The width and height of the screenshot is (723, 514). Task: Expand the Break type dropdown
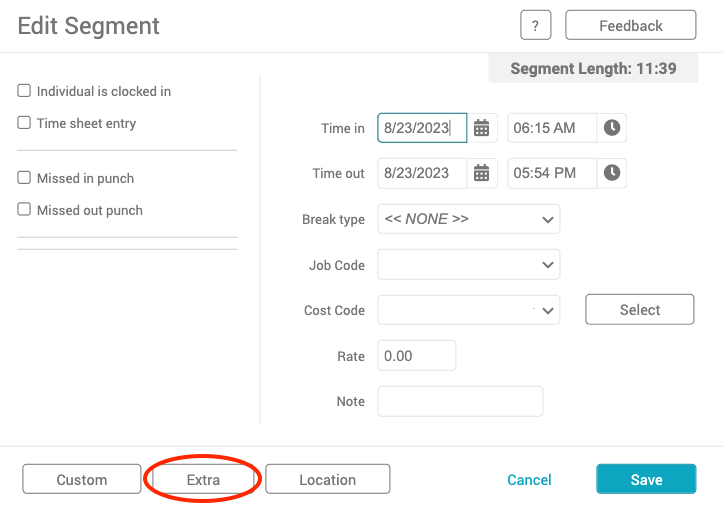click(x=468, y=219)
